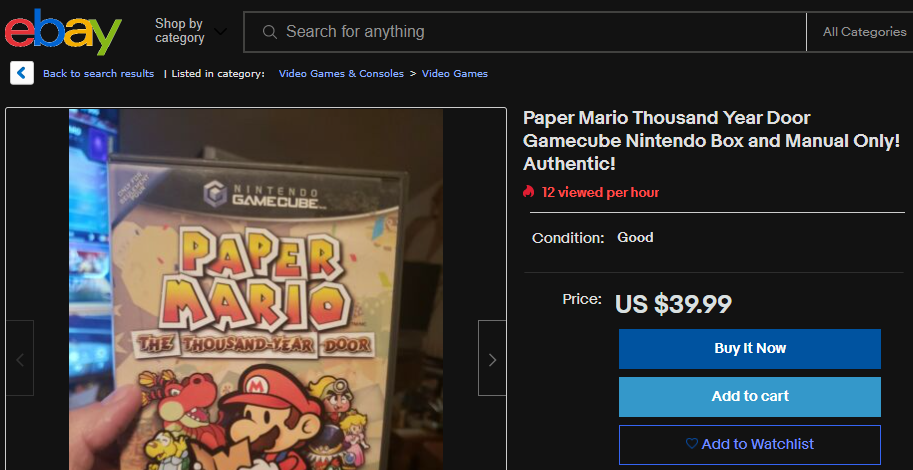Click the blue back arrow icon
Image resolution: width=913 pixels, height=470 pixels.
coord(22,73)
